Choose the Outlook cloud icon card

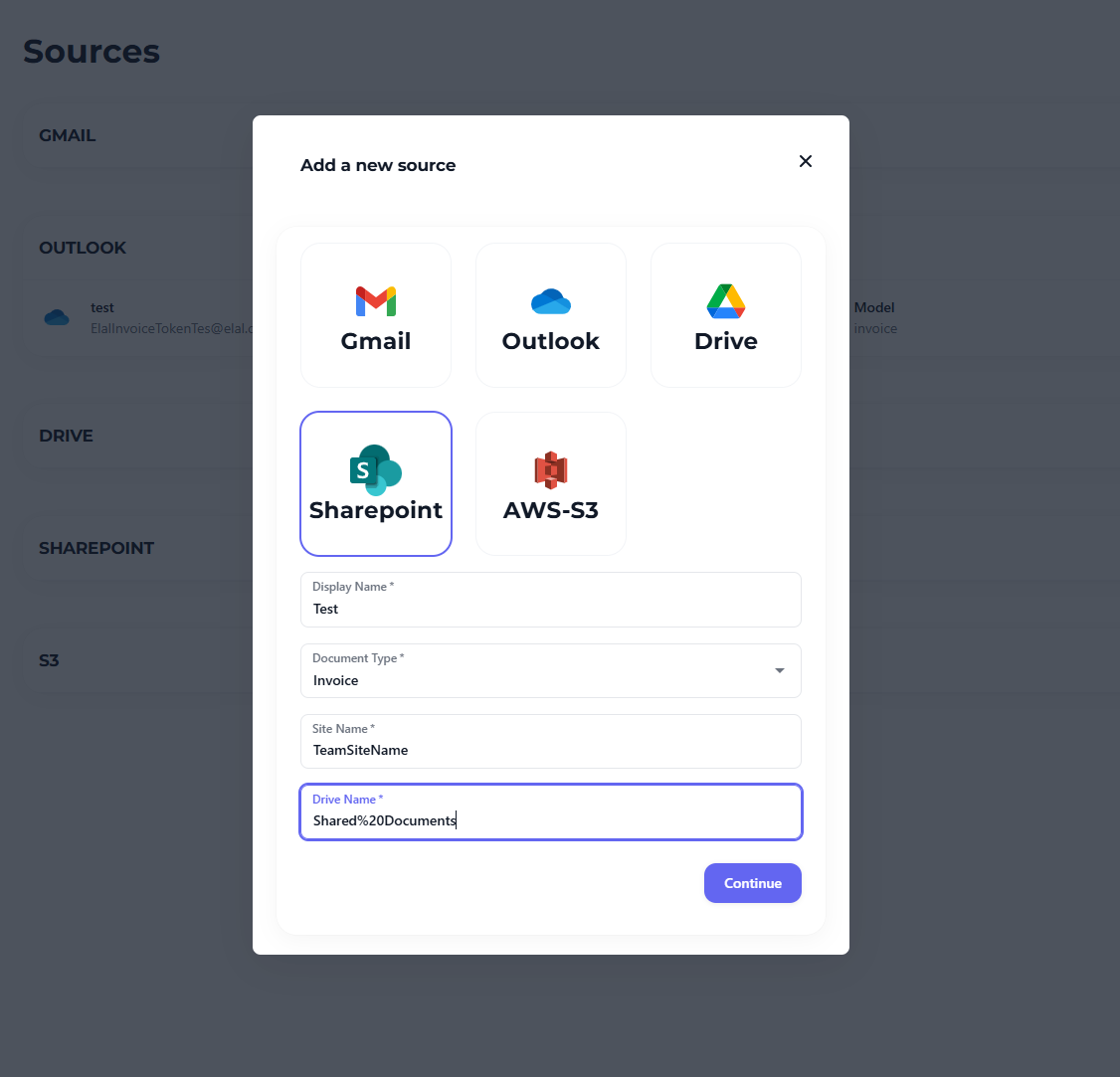coord(551,315)
